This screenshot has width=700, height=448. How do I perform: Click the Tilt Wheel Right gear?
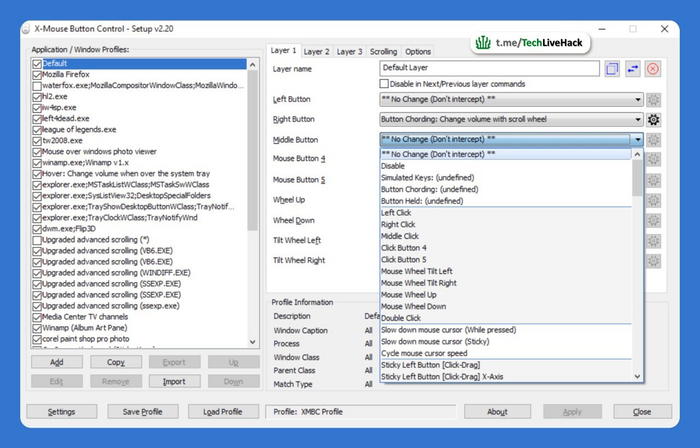[x=654, y=261]
